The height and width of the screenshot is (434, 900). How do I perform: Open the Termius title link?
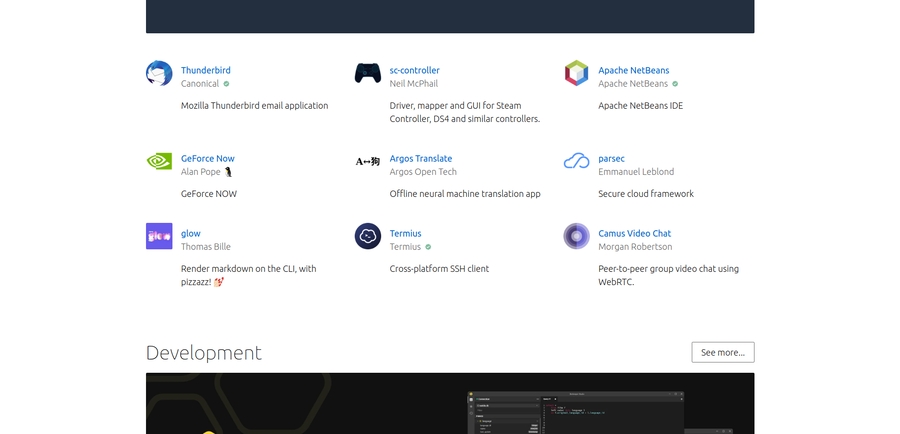[405, 233]
